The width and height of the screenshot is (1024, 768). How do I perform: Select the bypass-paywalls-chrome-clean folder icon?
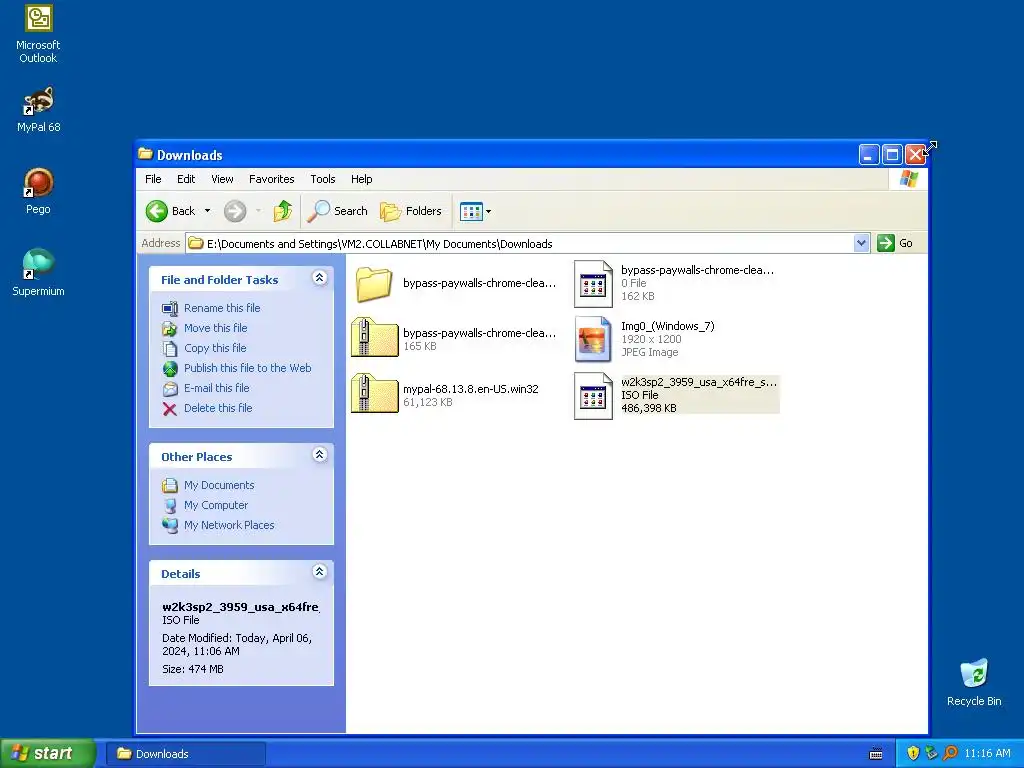pos(374,284)
